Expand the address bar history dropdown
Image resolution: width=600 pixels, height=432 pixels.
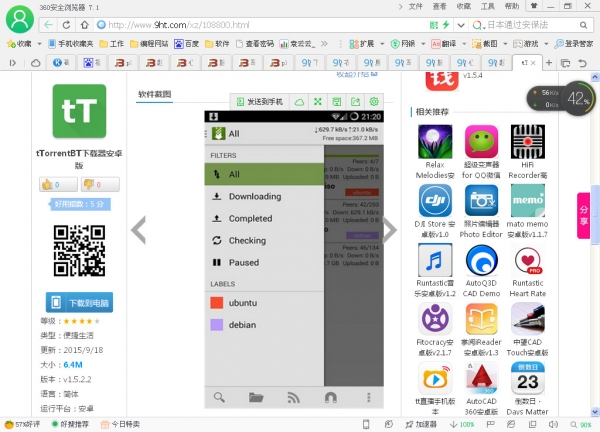(x=461, y=25)
